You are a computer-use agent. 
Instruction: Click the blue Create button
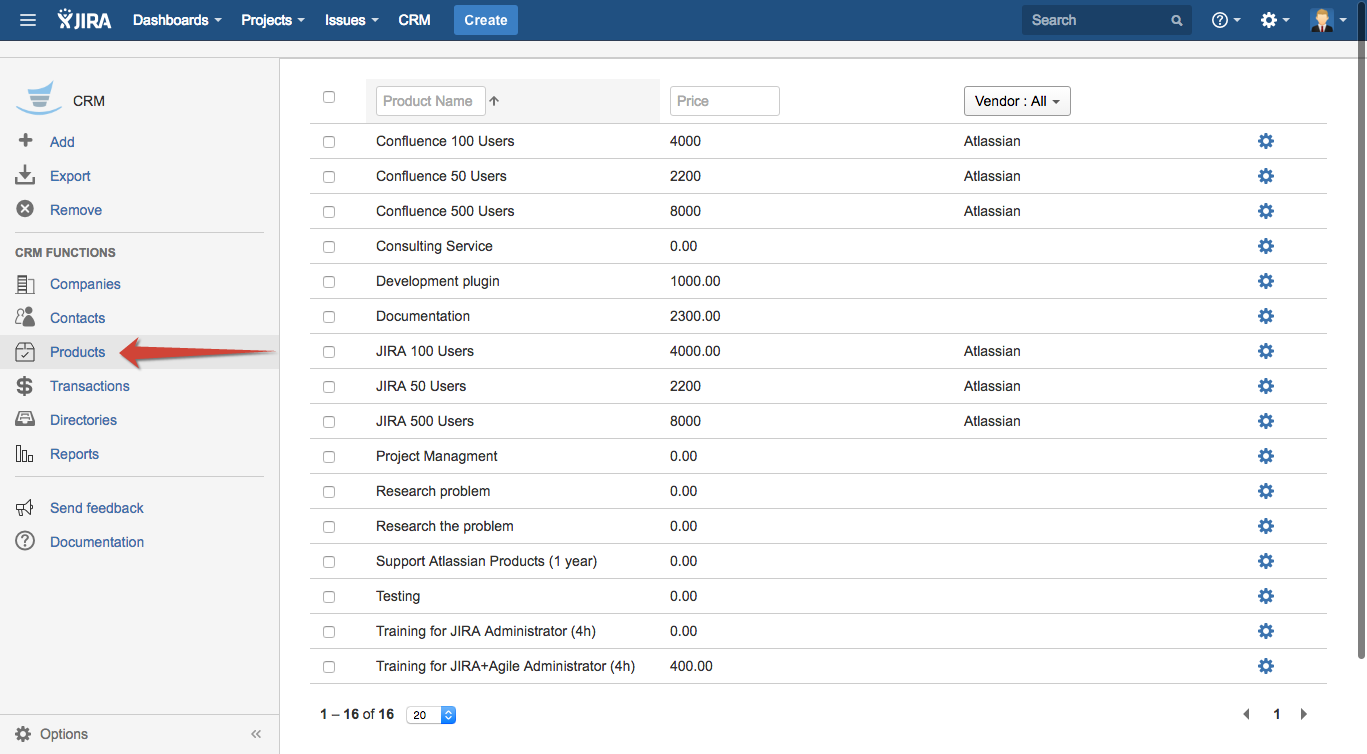tap(485, 20)
